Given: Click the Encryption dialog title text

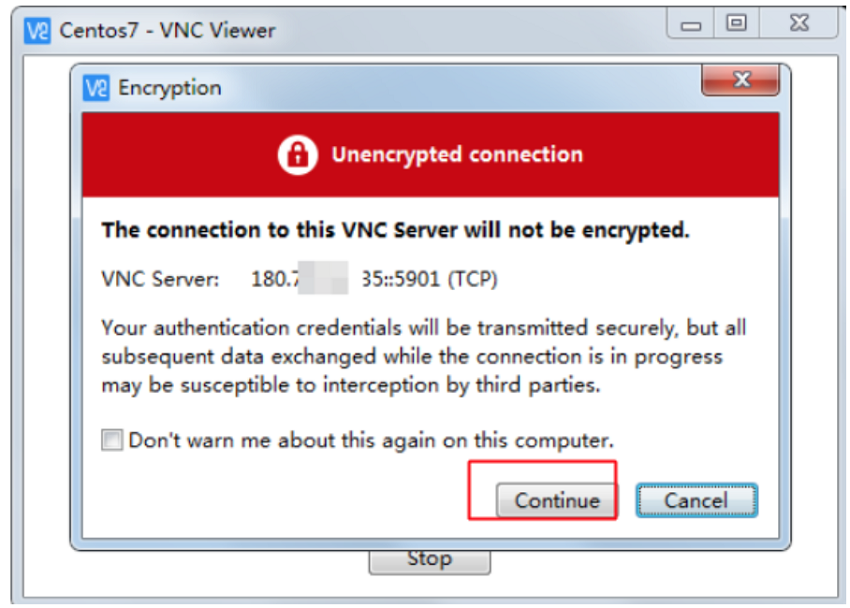Looking at the screenshot, I should pyautogui.click(x=170, y=88).
